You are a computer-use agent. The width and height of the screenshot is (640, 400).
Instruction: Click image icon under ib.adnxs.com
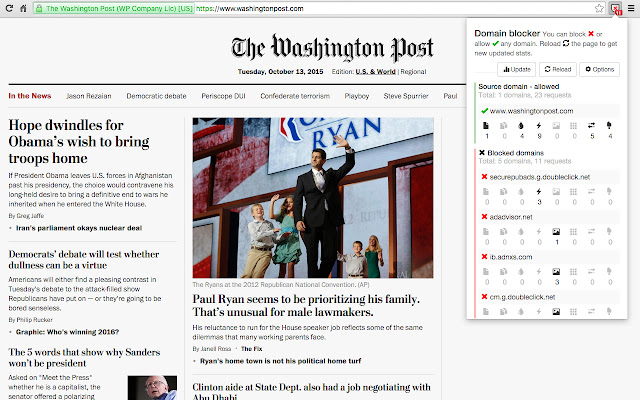(x=556, y=271)
